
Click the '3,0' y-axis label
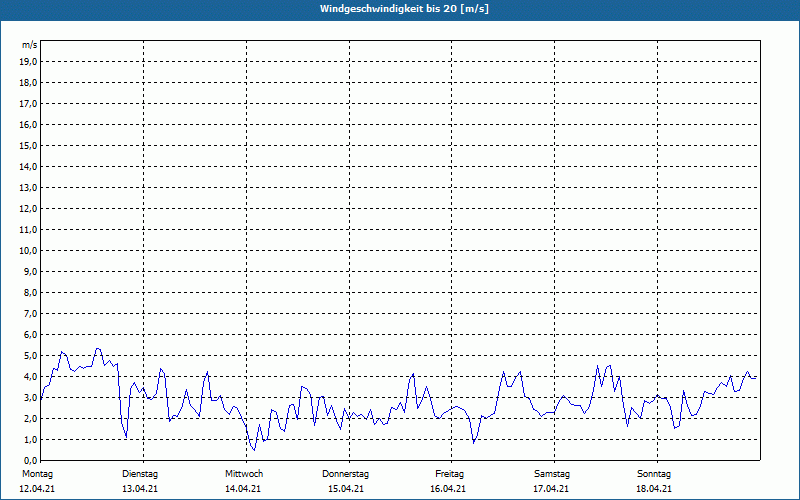(x=30, y=397)
